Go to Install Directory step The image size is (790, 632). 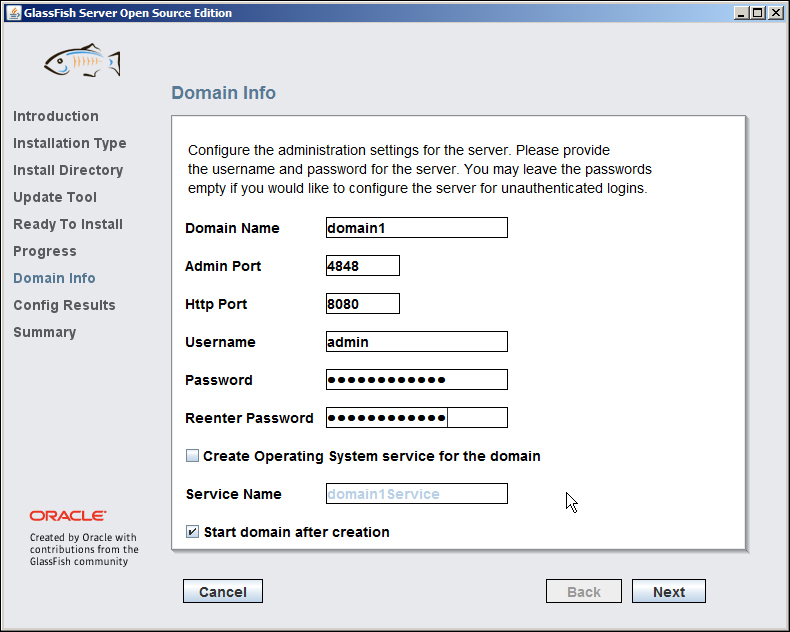[68, 170]
